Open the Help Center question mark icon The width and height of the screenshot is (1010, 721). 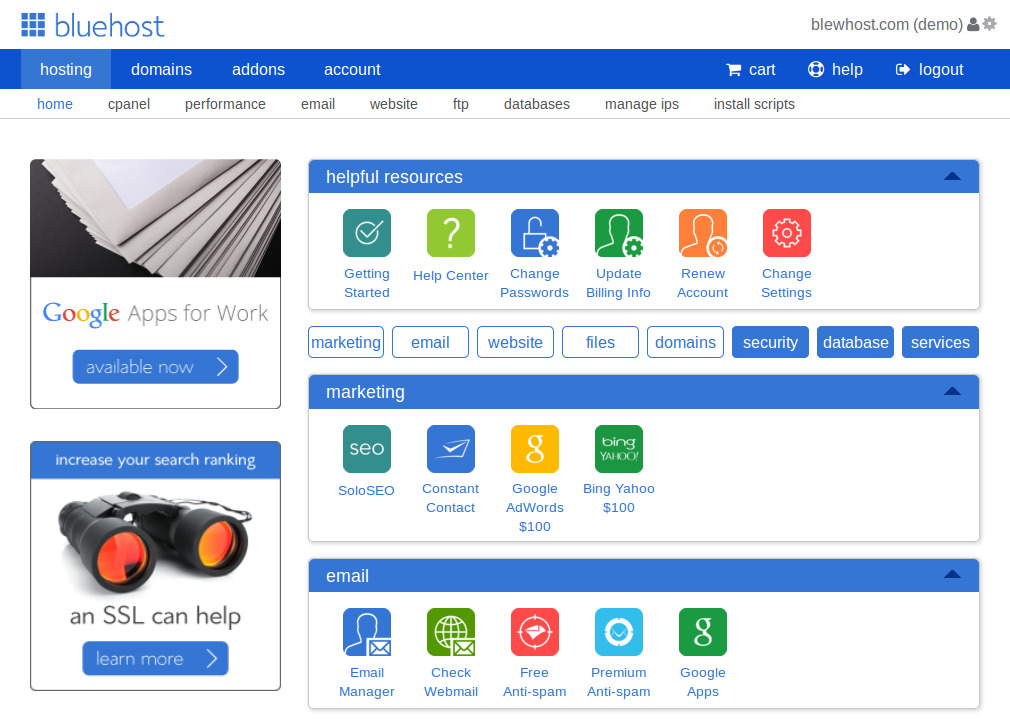451,233
